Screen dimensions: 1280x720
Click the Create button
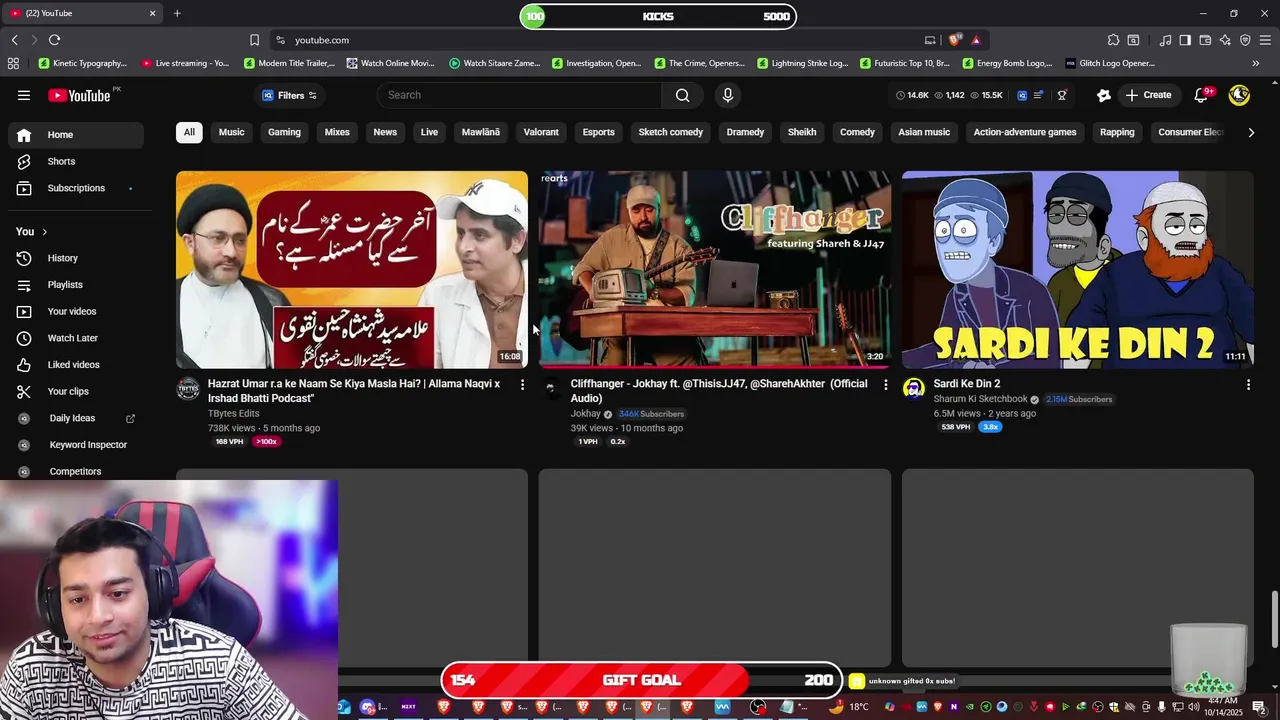point(1148,95)
